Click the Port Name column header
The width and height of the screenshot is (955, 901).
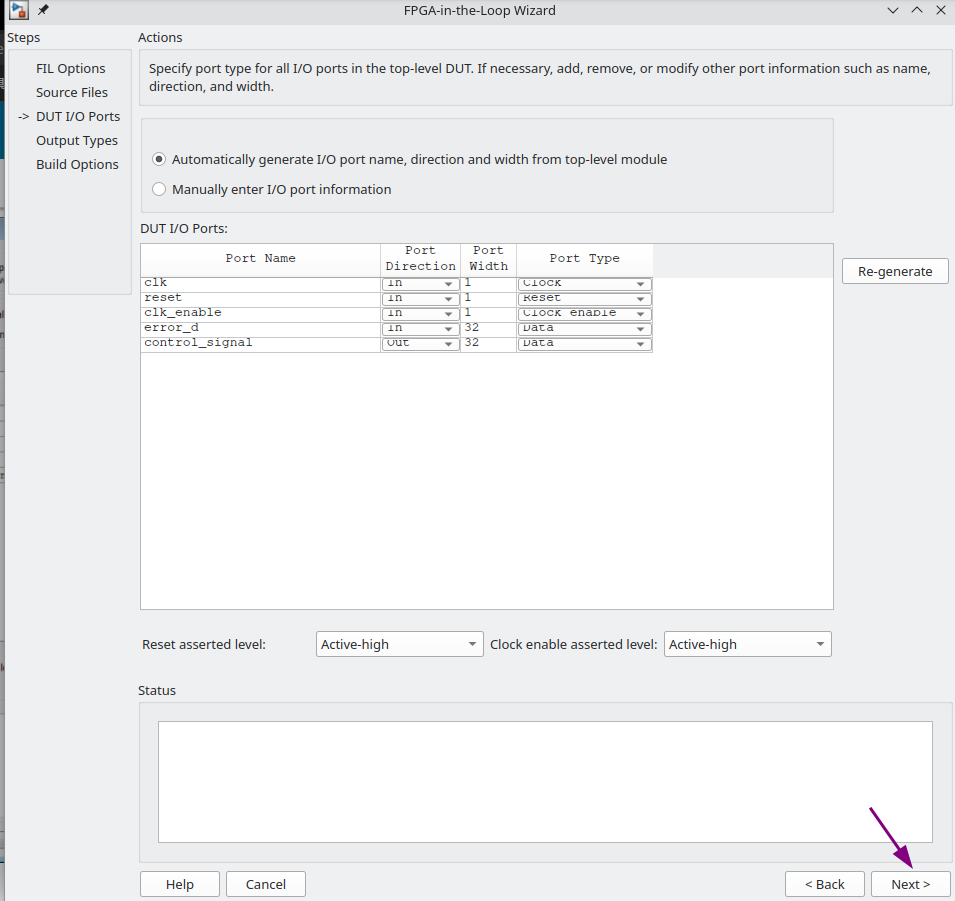(261, 260)
